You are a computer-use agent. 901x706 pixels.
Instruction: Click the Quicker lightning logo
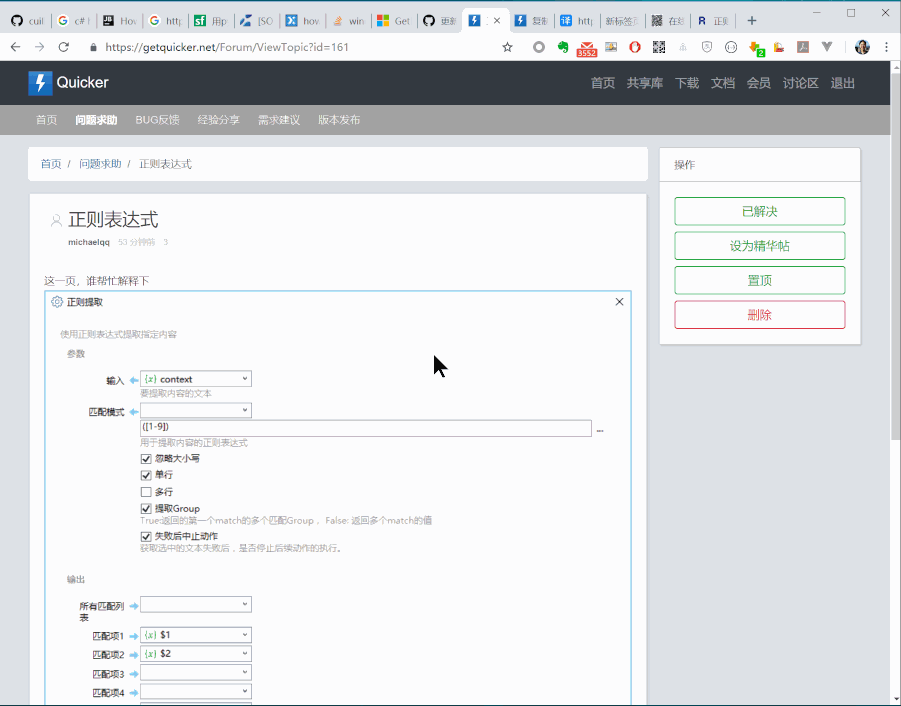tap(38, 82)
